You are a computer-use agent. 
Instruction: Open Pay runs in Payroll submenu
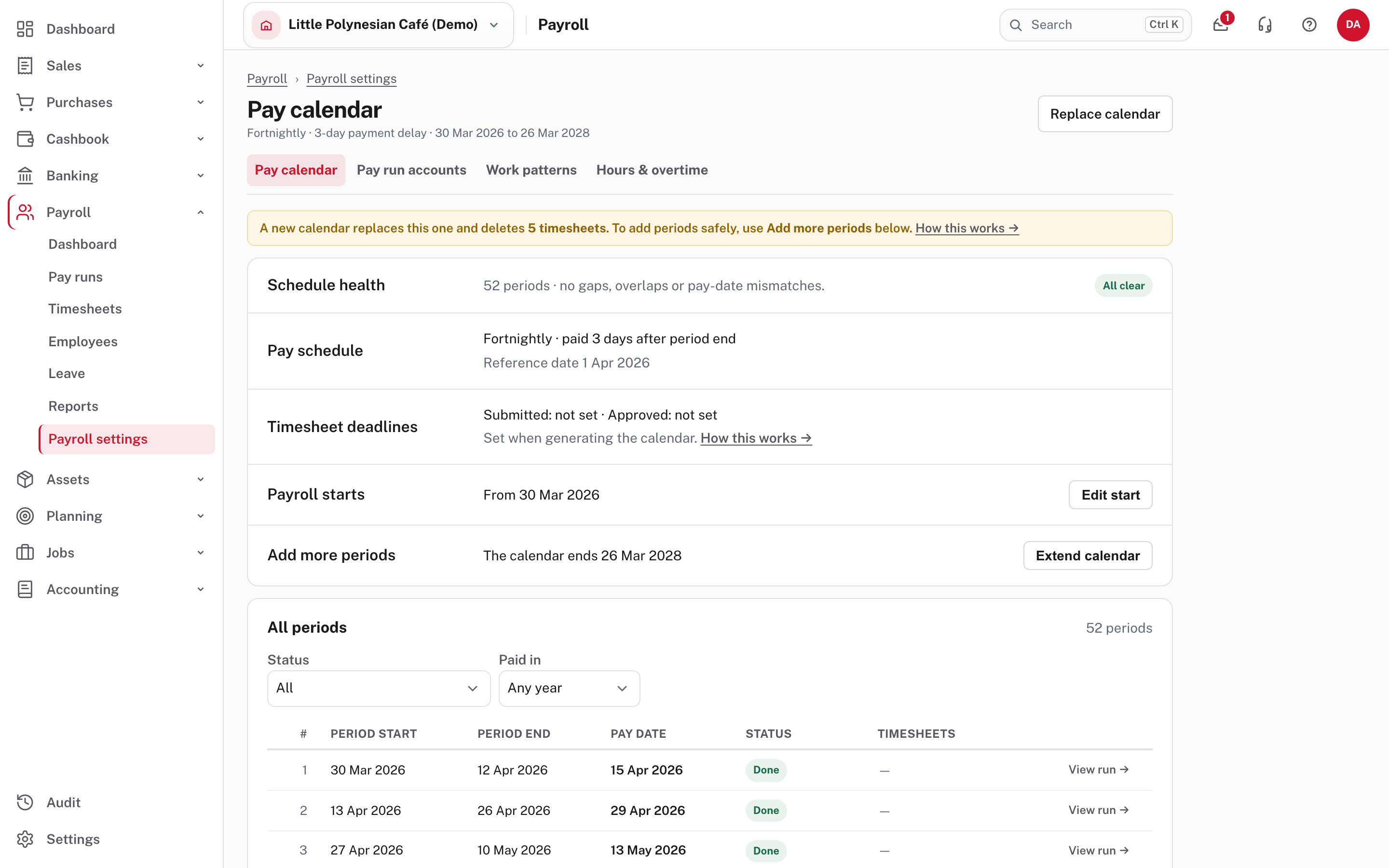(x=75, y=277)
